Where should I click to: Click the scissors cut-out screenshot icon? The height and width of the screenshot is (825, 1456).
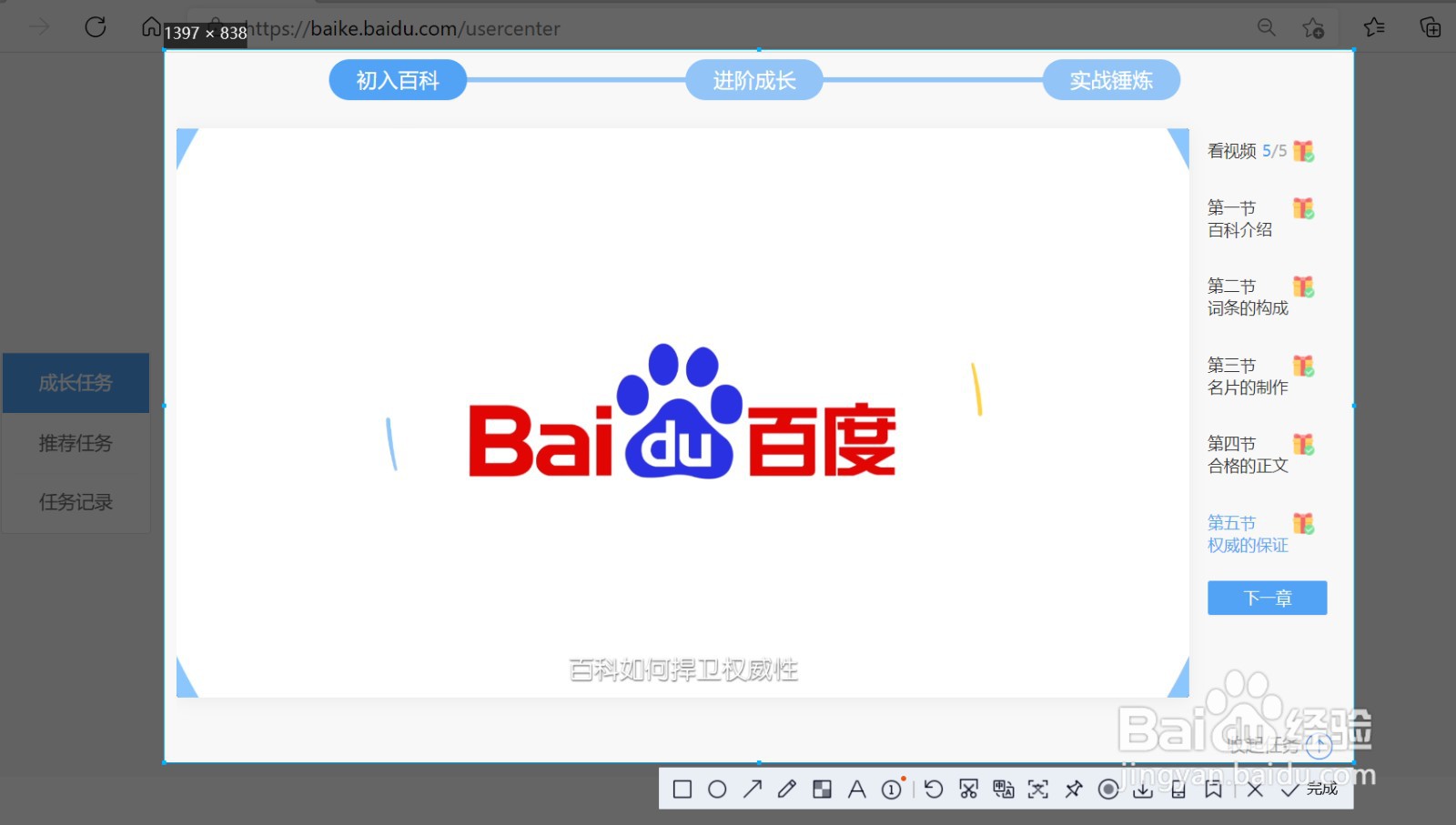coord(968,789)
